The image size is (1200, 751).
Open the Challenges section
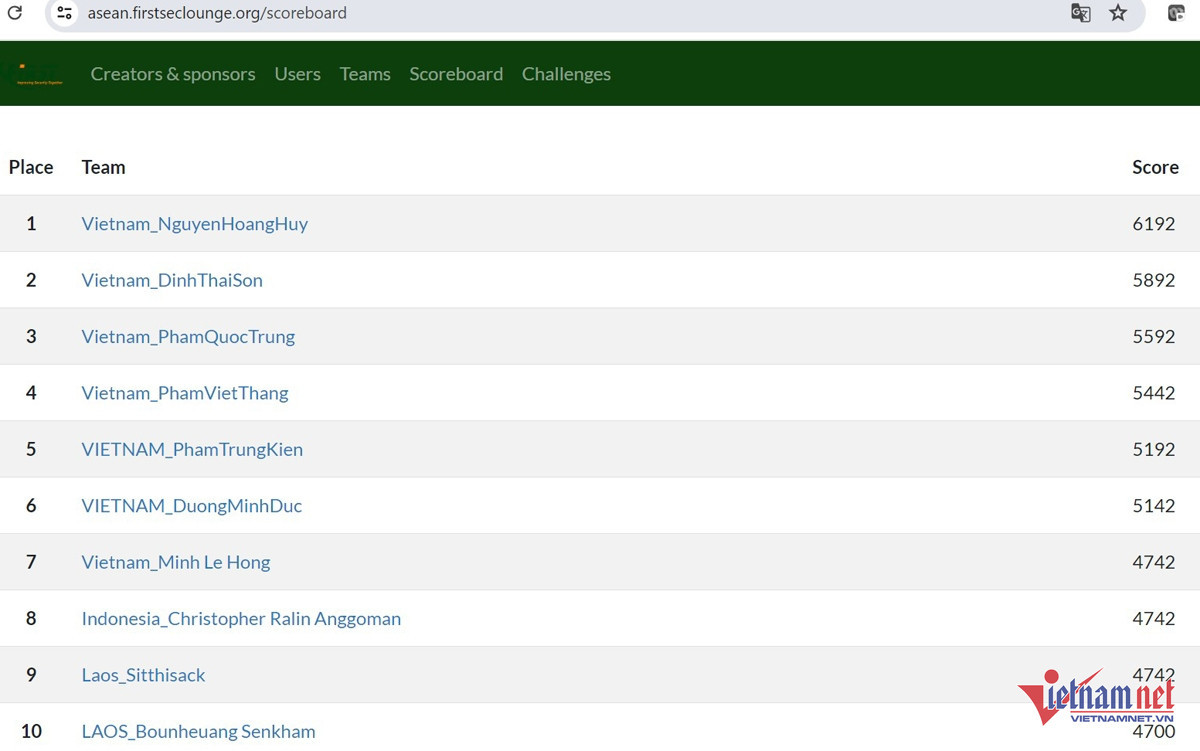pos(566,73)
